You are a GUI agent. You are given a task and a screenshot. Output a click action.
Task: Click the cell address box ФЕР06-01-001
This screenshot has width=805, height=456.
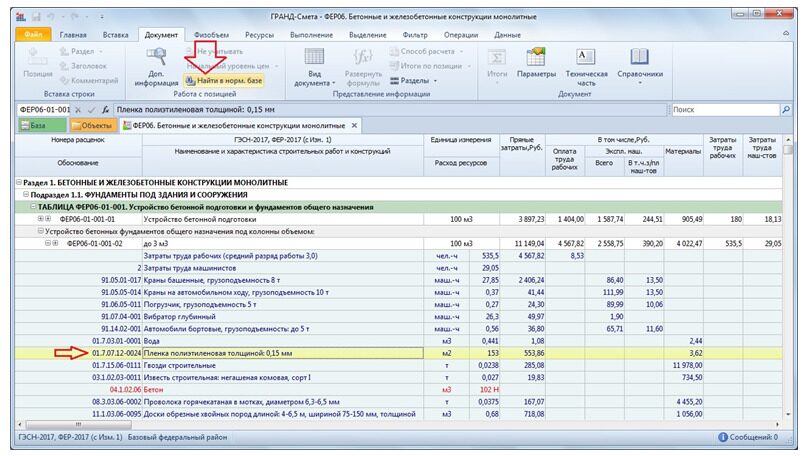tap(44, 109)
